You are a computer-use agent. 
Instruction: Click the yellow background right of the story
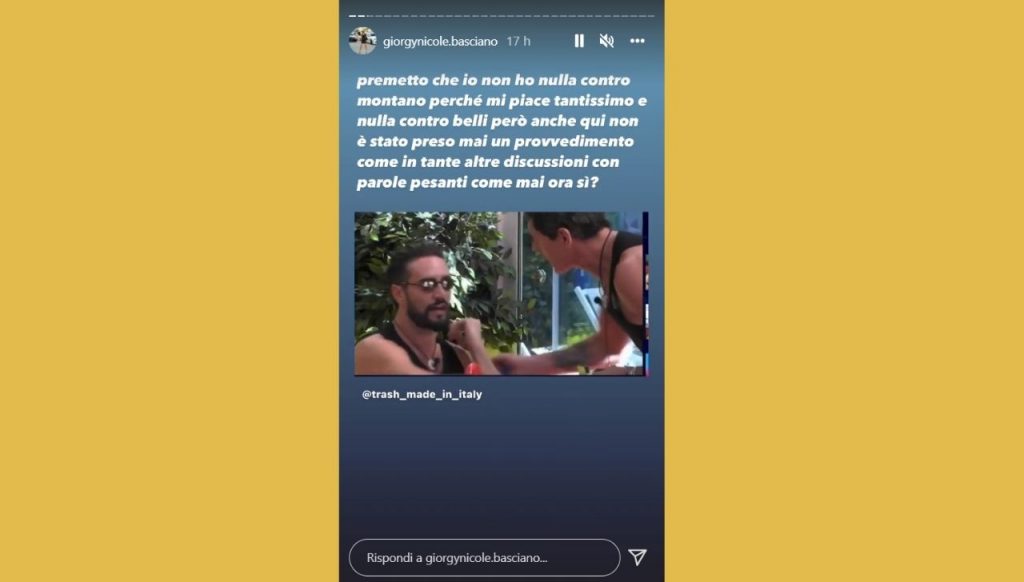coord(844,291)
